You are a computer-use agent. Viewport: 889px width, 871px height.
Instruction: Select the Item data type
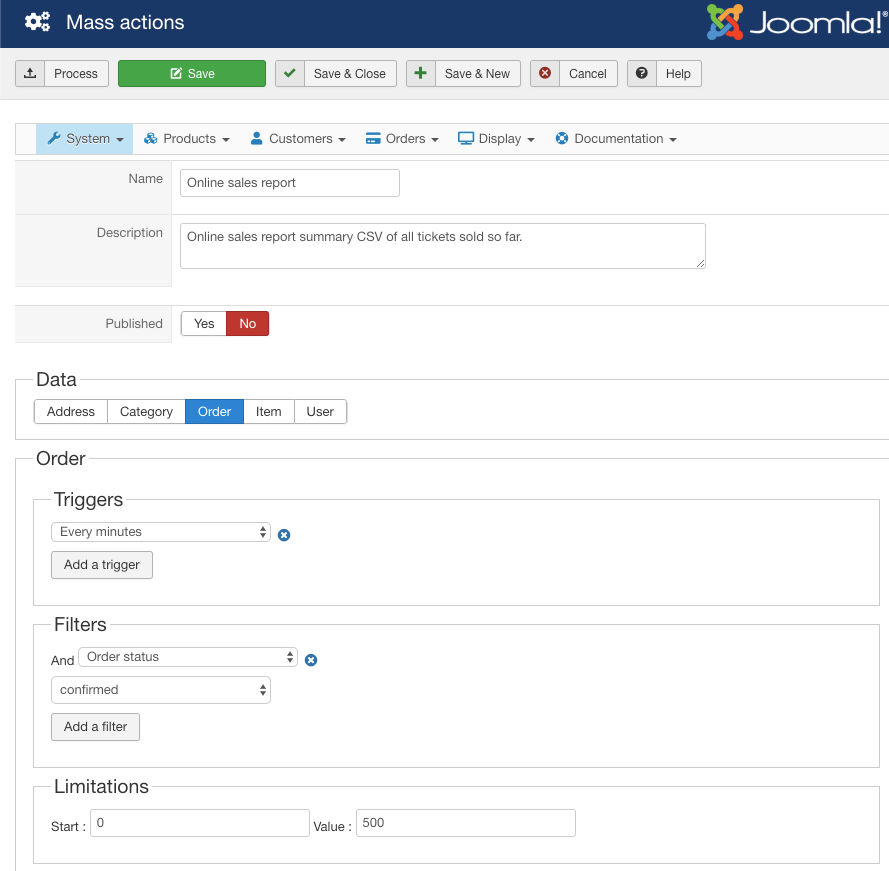[x=268, y=412]
